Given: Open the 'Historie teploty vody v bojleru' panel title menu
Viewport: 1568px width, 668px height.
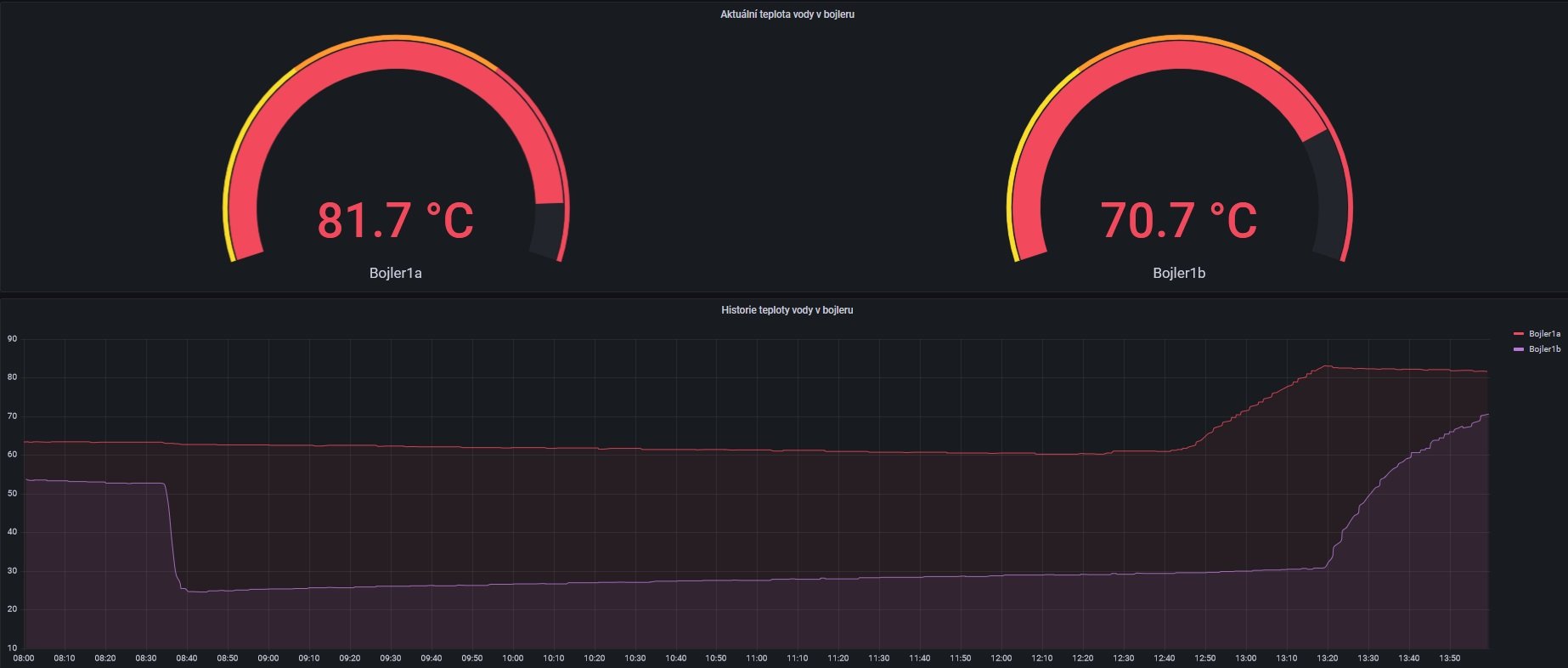Looking at the screenshot, I should point(787,310).
